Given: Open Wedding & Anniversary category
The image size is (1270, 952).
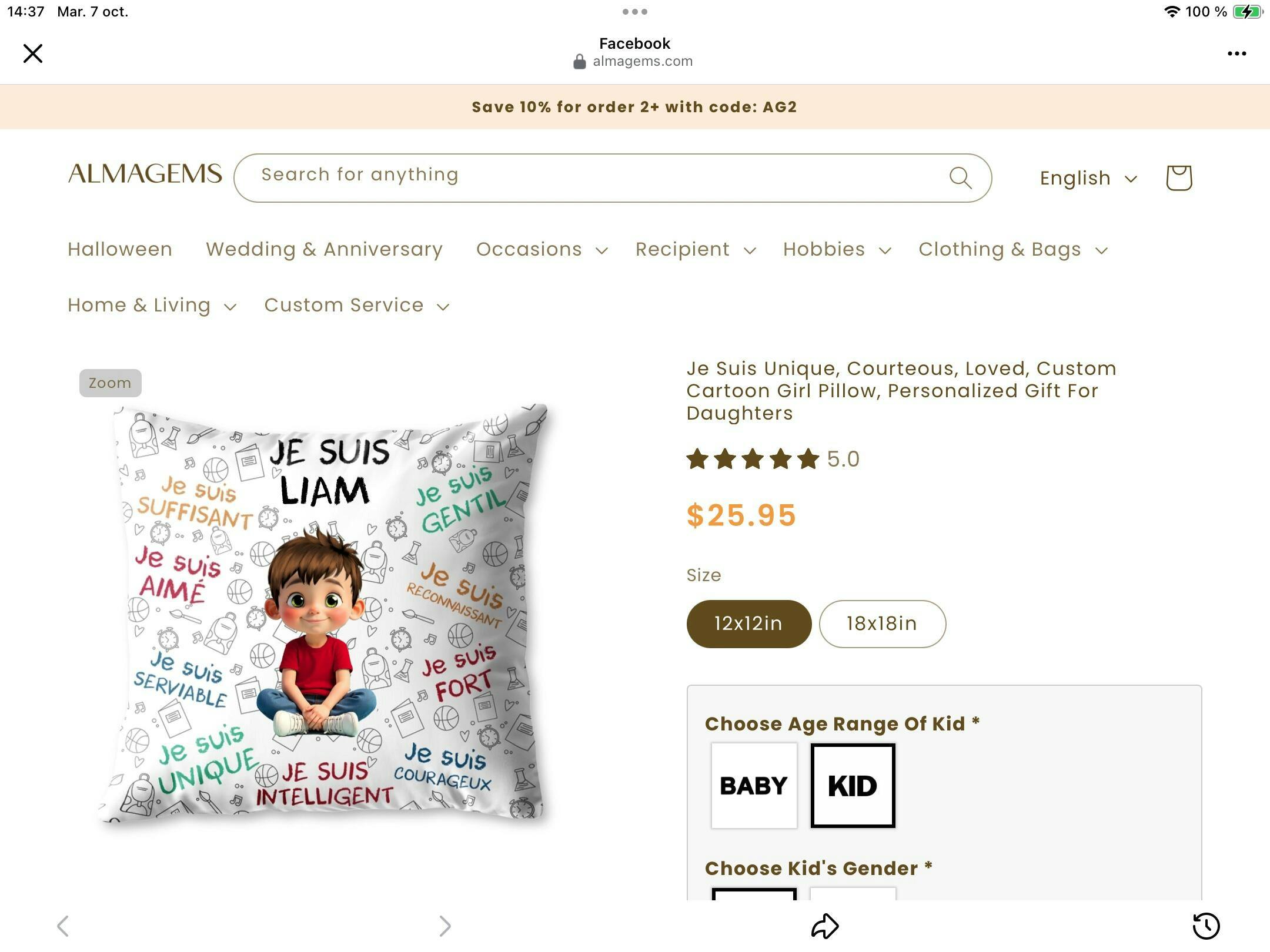Looking at the screenshot, I should click(324, 249).
